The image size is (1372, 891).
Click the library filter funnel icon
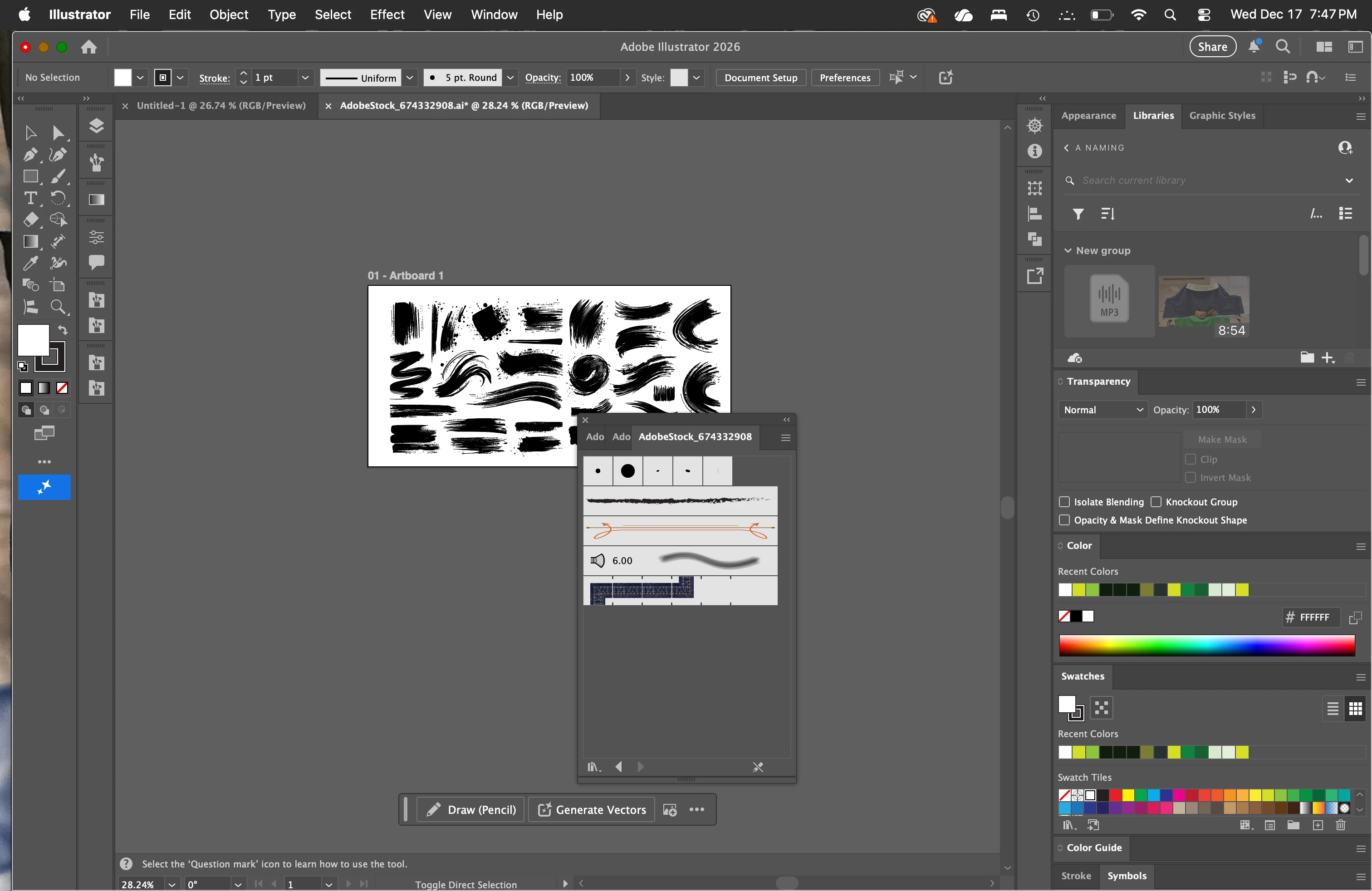[1078, 214]
